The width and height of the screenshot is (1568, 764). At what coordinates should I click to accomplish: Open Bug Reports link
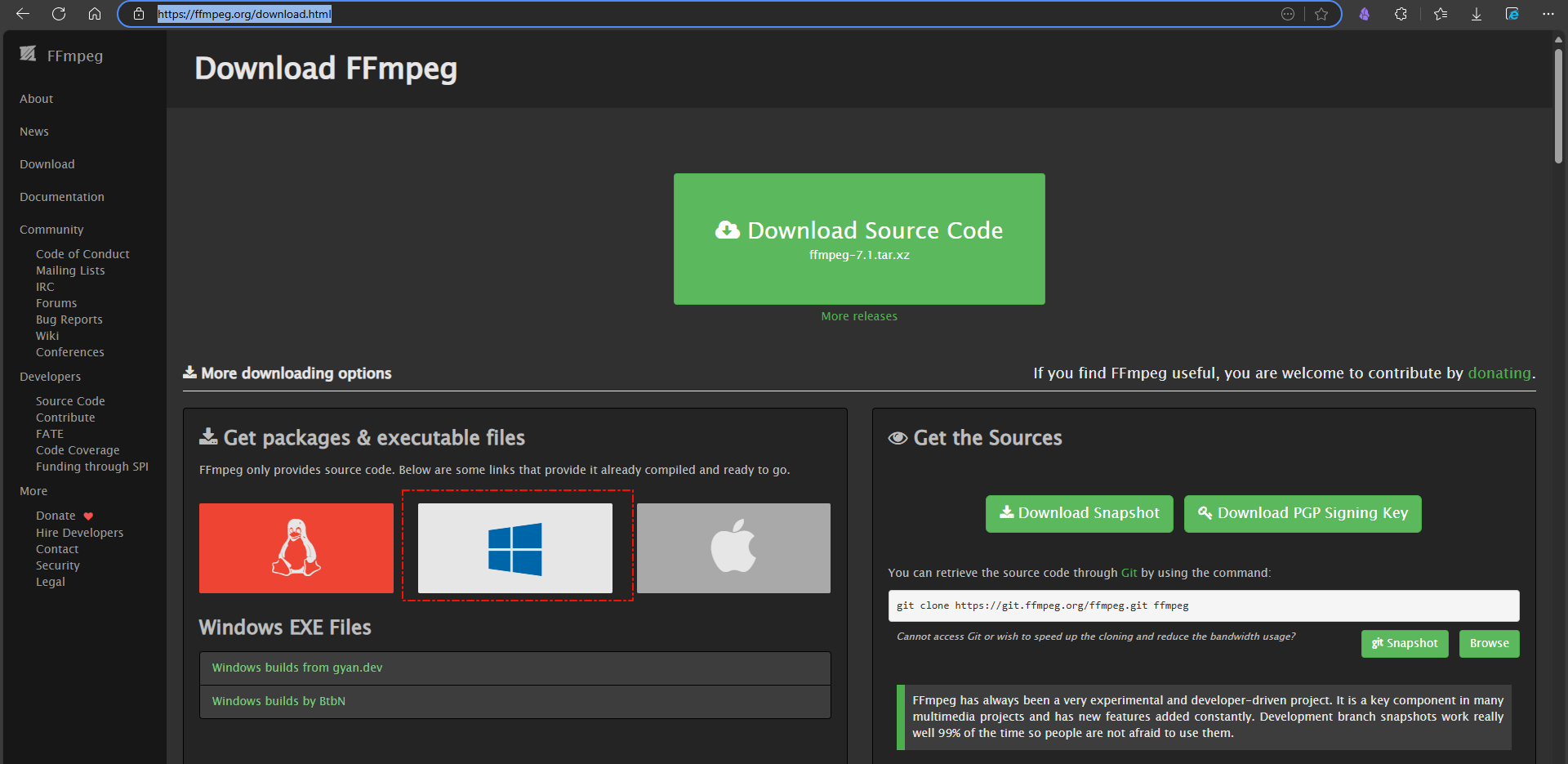point(69,319)
